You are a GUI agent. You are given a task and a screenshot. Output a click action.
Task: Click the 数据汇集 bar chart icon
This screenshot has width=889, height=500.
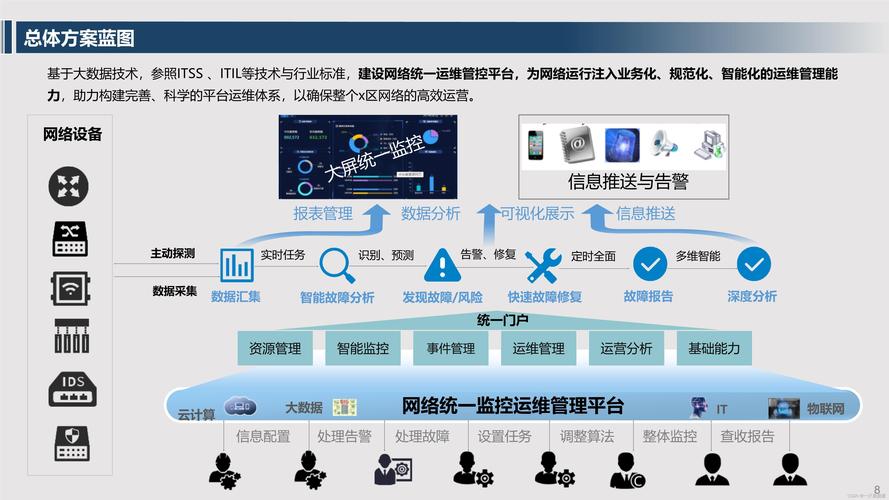click(x=236, y=265)
